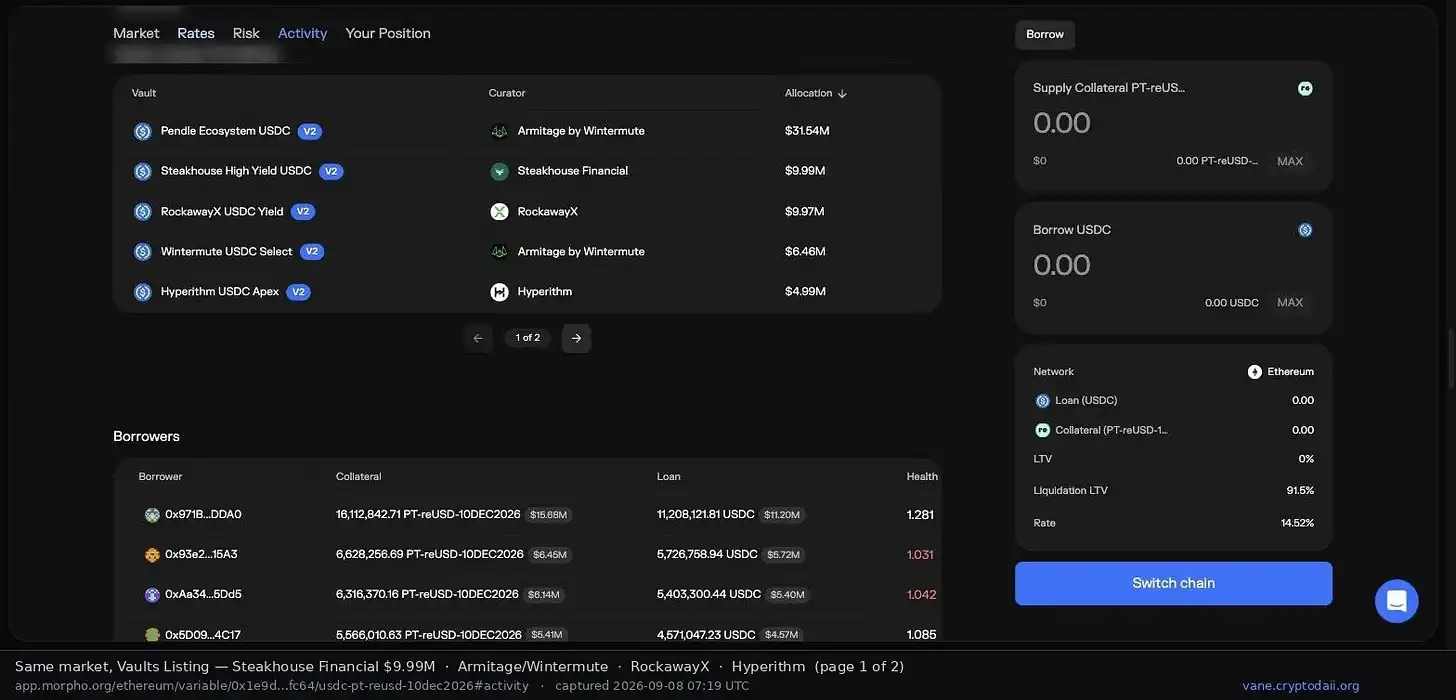Click Loan (USDC) row in summary
Viewport: 1456px width, 700px height.
[1174, 401]
